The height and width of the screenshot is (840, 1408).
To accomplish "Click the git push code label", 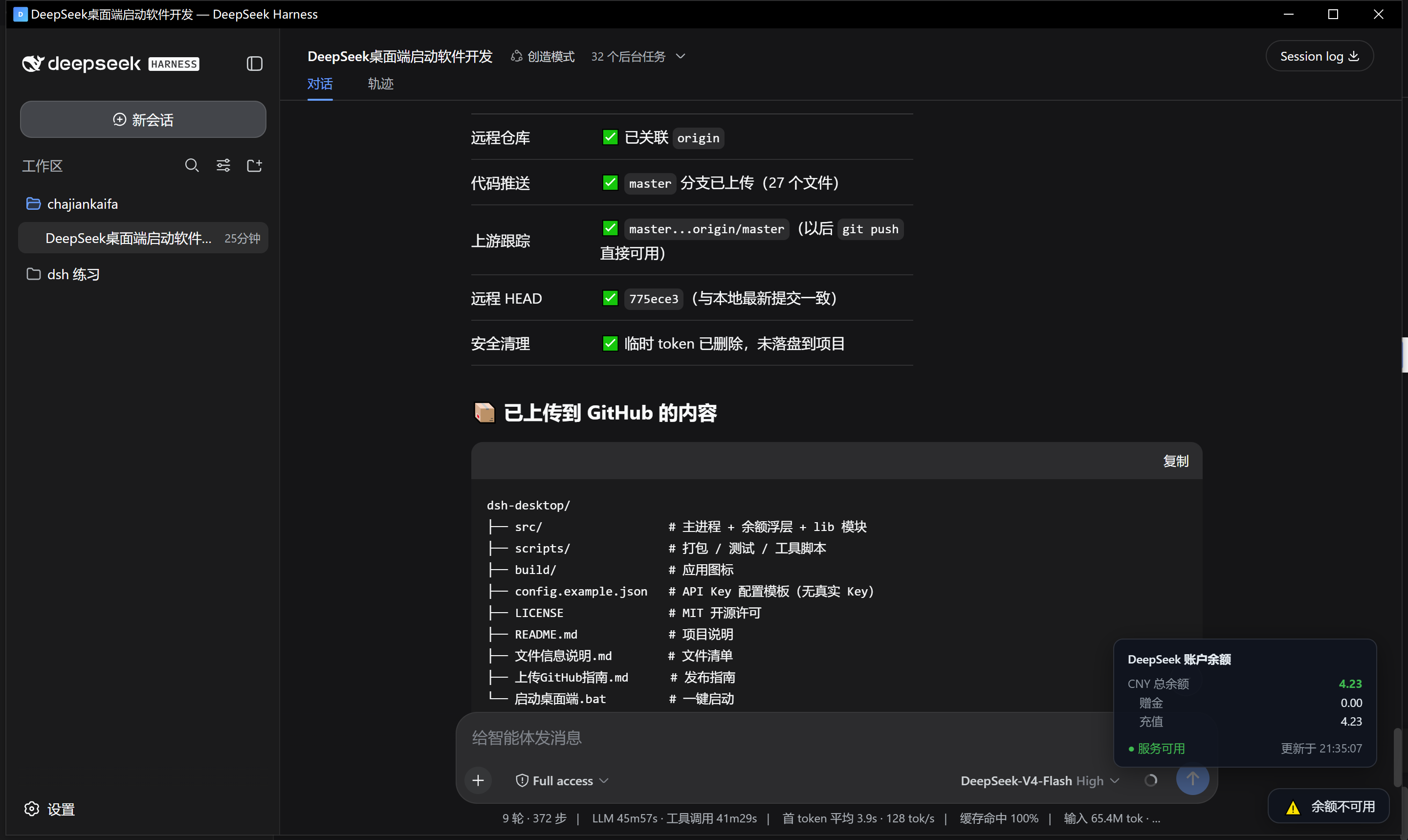I will pyautogui.click(x=870, y=229).
